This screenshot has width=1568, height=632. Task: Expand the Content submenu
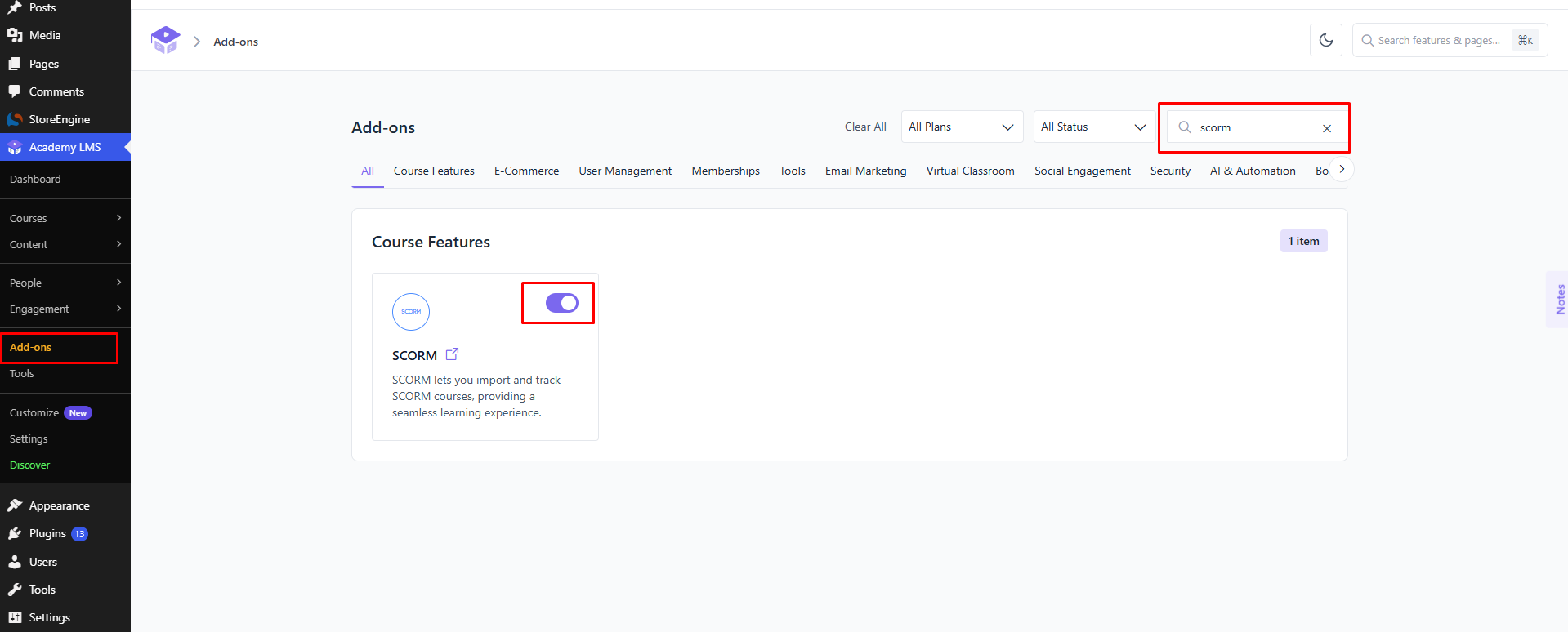tap(65, 244)
